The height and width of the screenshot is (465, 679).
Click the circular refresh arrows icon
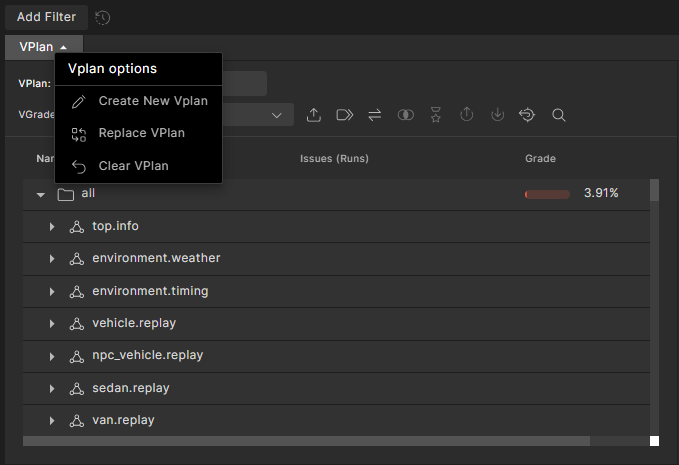(527, 115)
